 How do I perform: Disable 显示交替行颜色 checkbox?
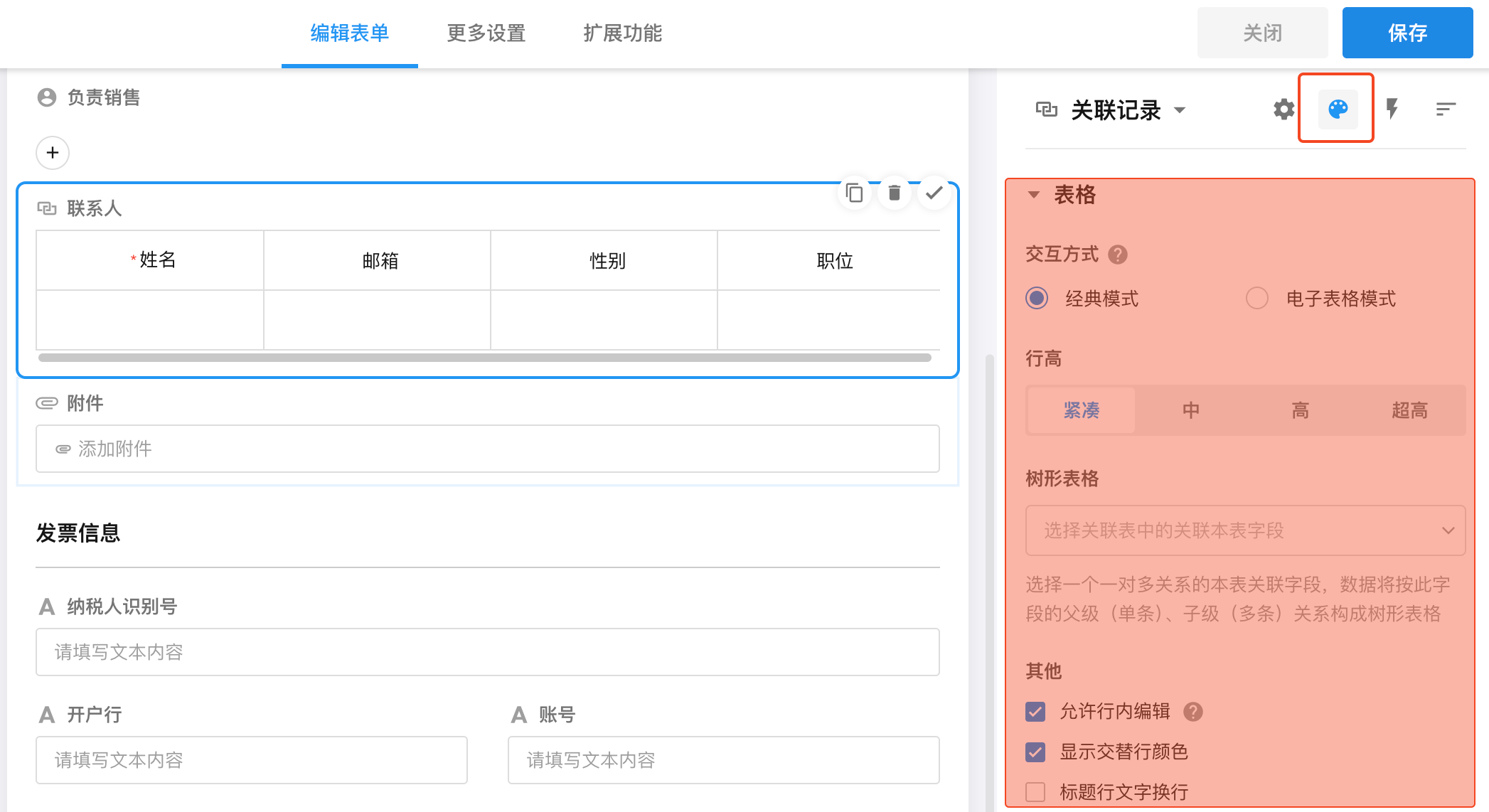coord(1035,752)
